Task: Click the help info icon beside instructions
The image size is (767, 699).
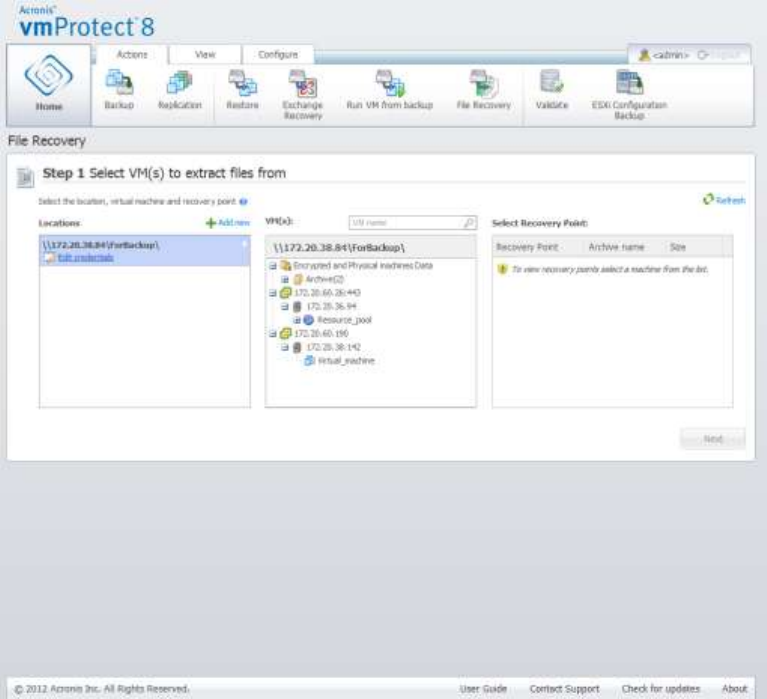Action: tap(243, 202)
